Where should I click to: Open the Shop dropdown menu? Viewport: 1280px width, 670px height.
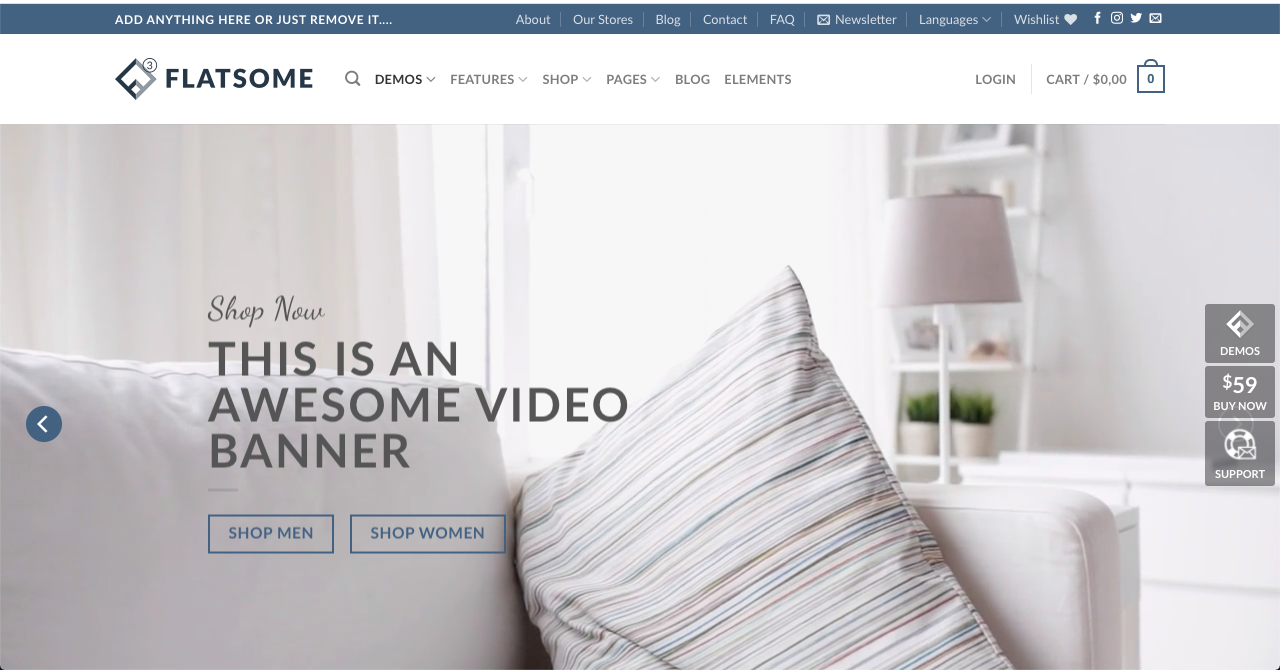coord(566,79)
